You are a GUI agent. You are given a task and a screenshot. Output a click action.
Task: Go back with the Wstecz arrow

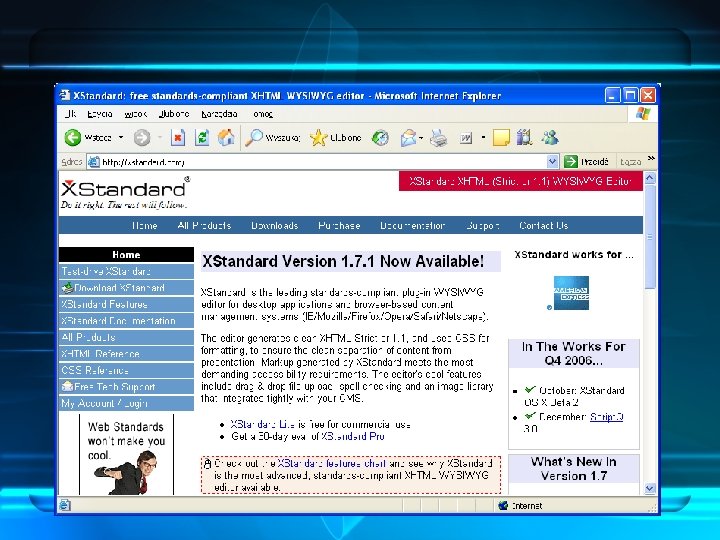pyautogui.click(x=73, y=137)
